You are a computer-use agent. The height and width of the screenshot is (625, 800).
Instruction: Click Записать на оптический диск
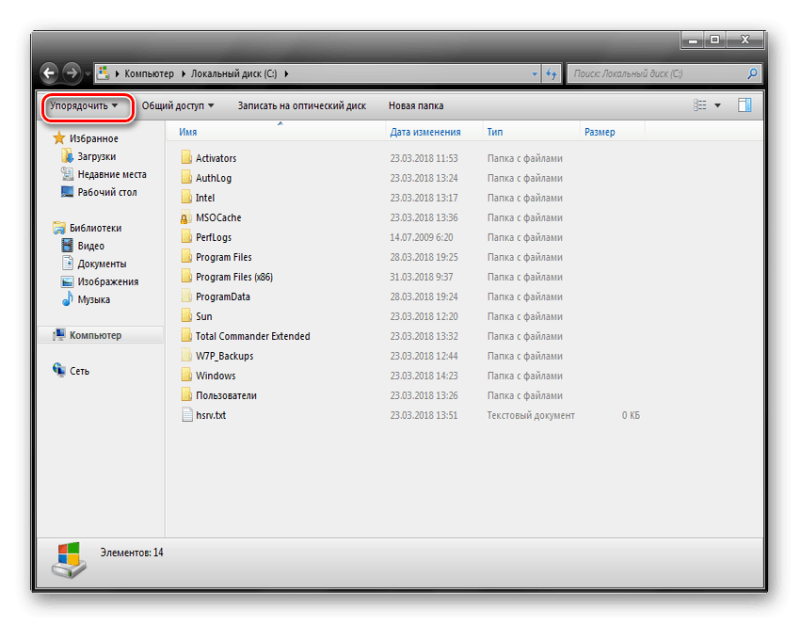[301, 105]
